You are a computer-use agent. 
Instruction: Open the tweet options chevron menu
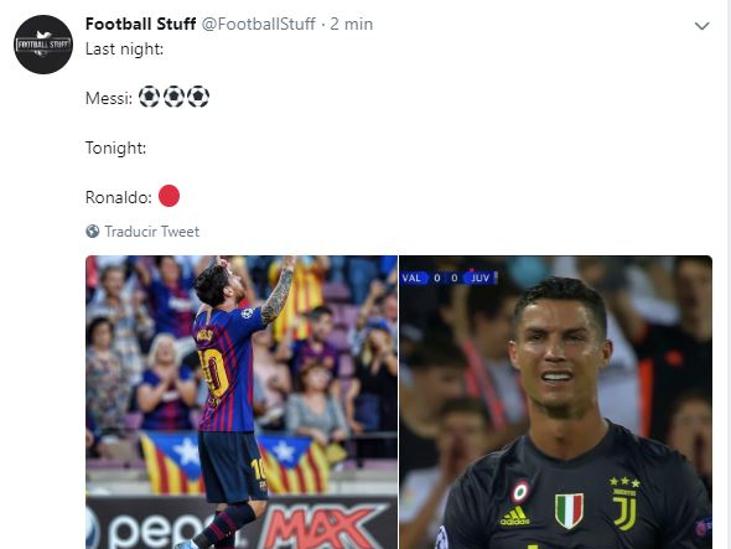click(702, 26)
